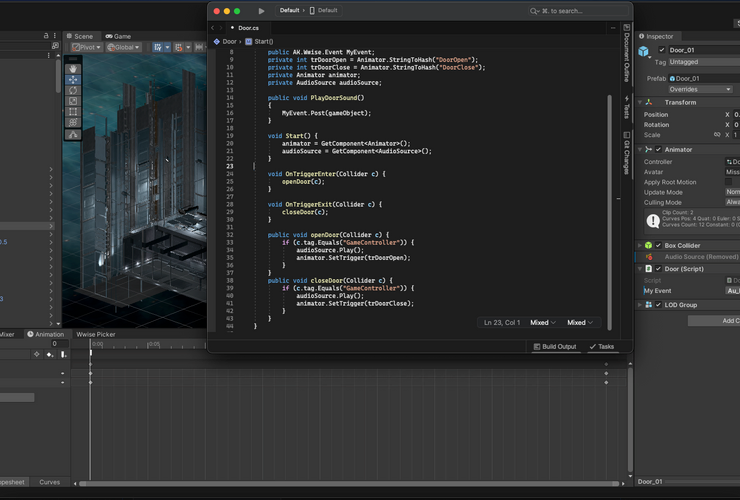Screen dimensions: 740x500
Task: Click the device icon beside Default target
Action: click(x=312, y=10)
